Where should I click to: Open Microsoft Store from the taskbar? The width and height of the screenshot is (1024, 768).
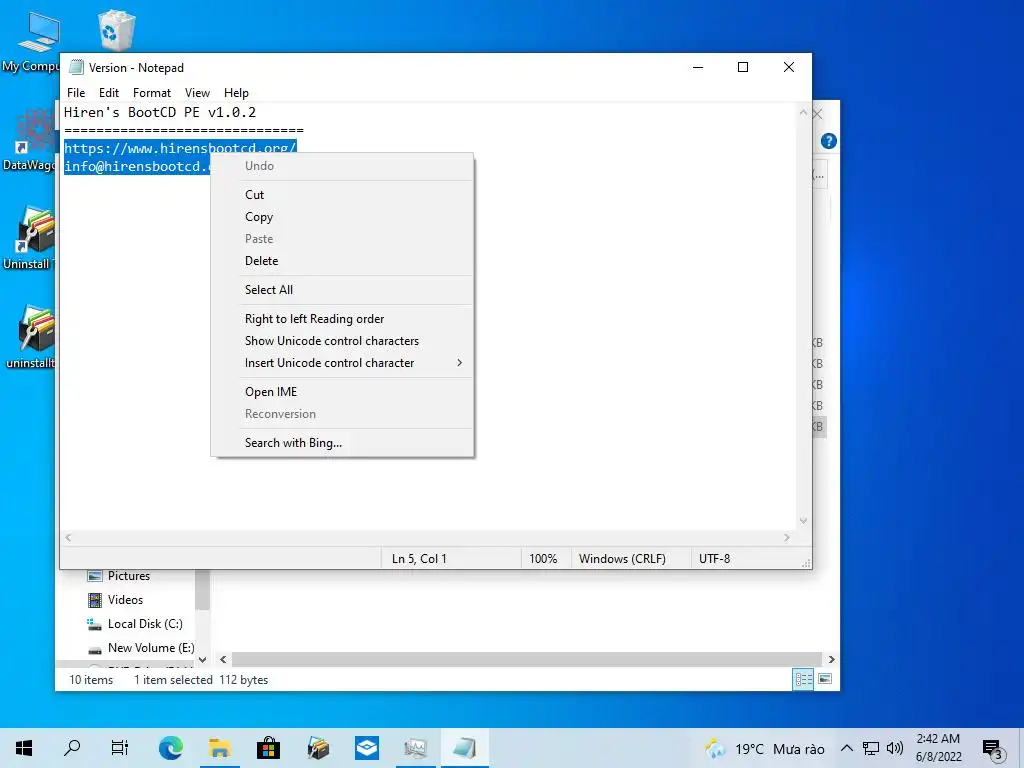coord(268,748)
